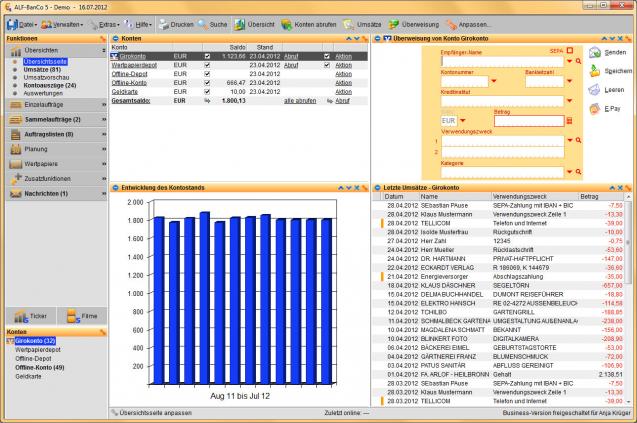637x423 pixels.
Task: Click the Überweisung toolbar icon
Action: click(x=393, y=25)
